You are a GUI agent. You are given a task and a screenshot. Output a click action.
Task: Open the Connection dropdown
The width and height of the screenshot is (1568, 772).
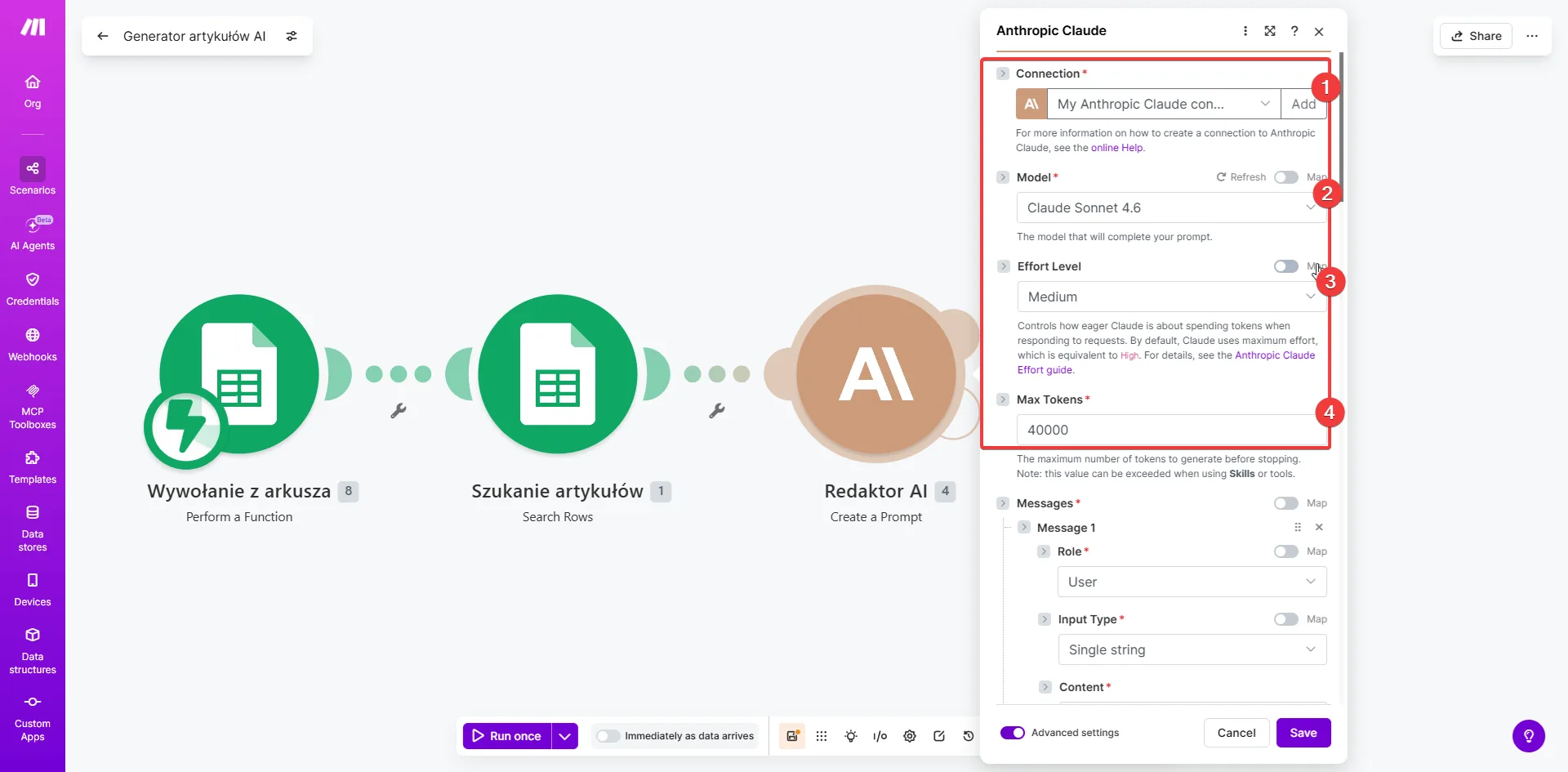point(1164,104)
